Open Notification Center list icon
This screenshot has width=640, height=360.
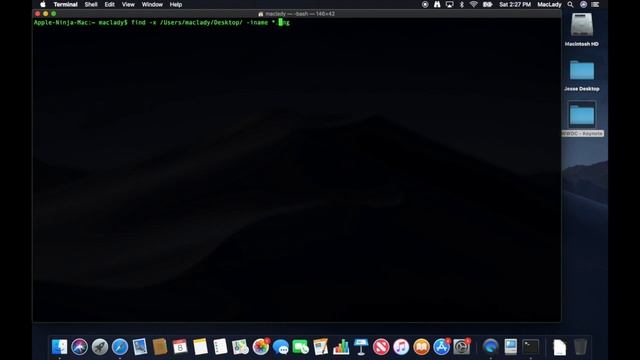click(x=596, y=4)
